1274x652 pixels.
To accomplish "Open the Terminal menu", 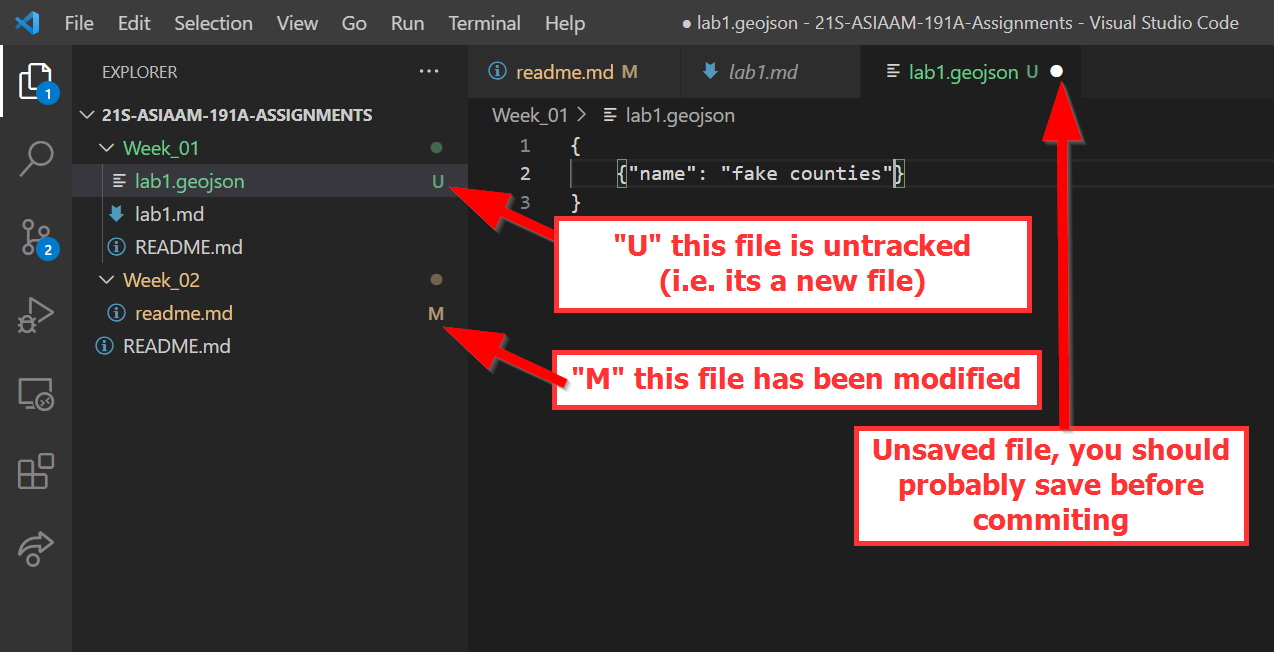I will (x=484, y=23).
